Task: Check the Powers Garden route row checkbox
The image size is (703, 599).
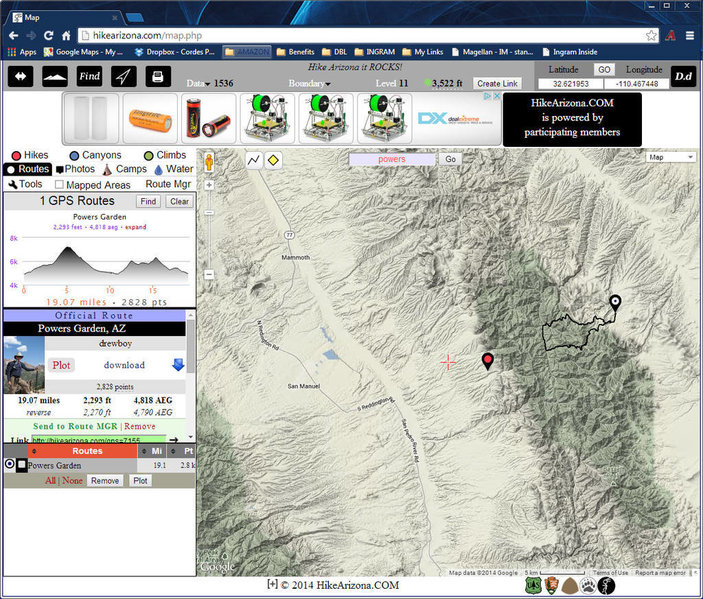Action: [22, 465]
